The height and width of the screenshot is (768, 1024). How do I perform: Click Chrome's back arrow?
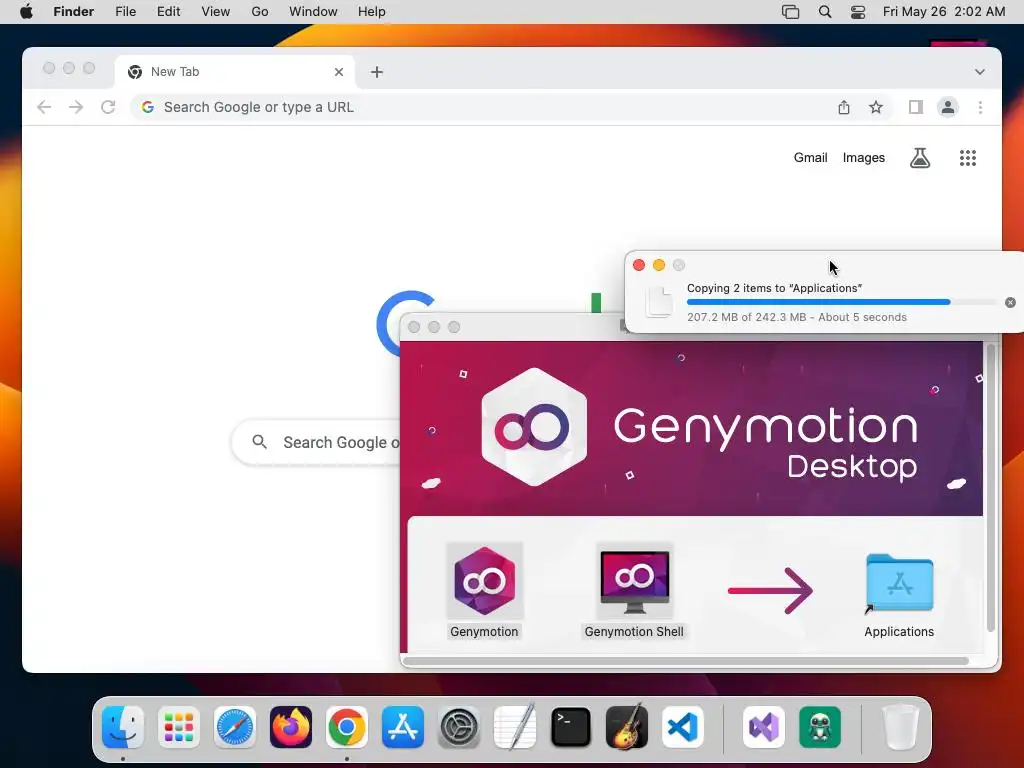[x=44, y=107]
